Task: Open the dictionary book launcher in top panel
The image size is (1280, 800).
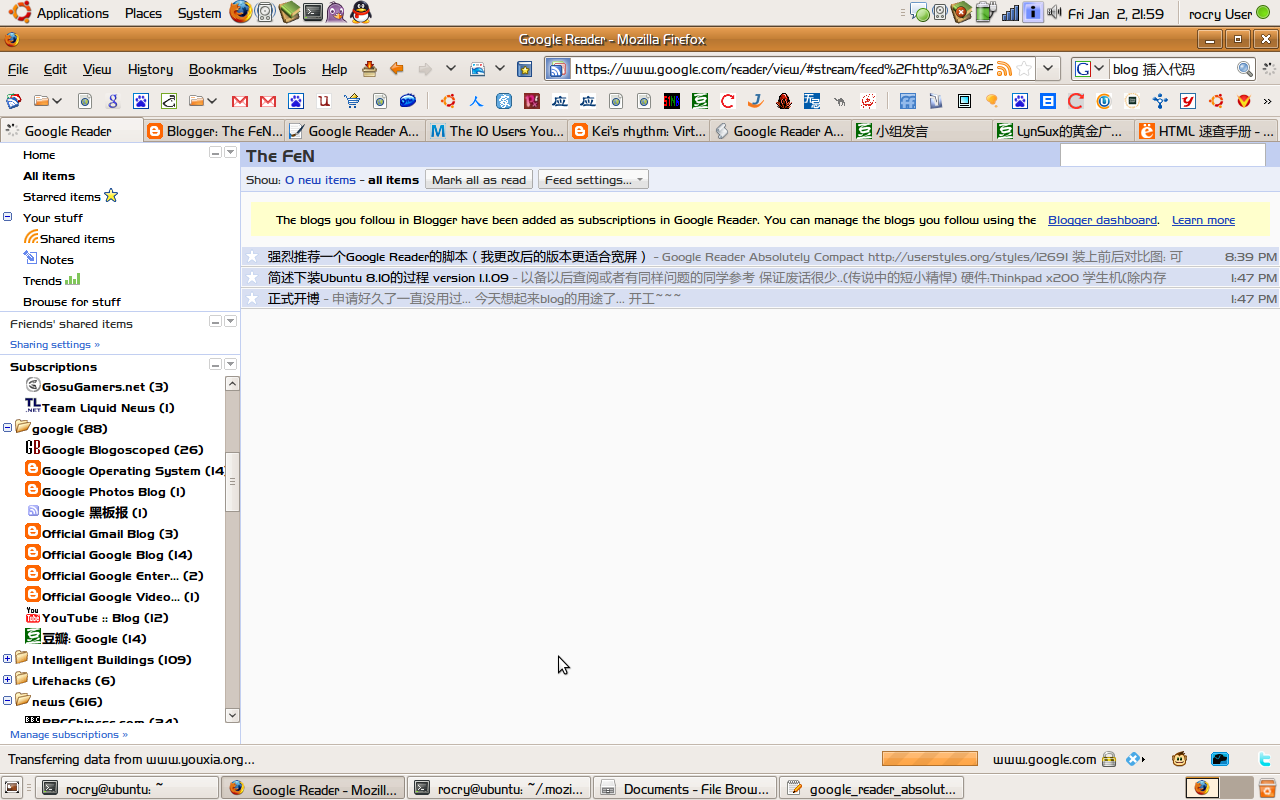Action: tap(289, 13)
